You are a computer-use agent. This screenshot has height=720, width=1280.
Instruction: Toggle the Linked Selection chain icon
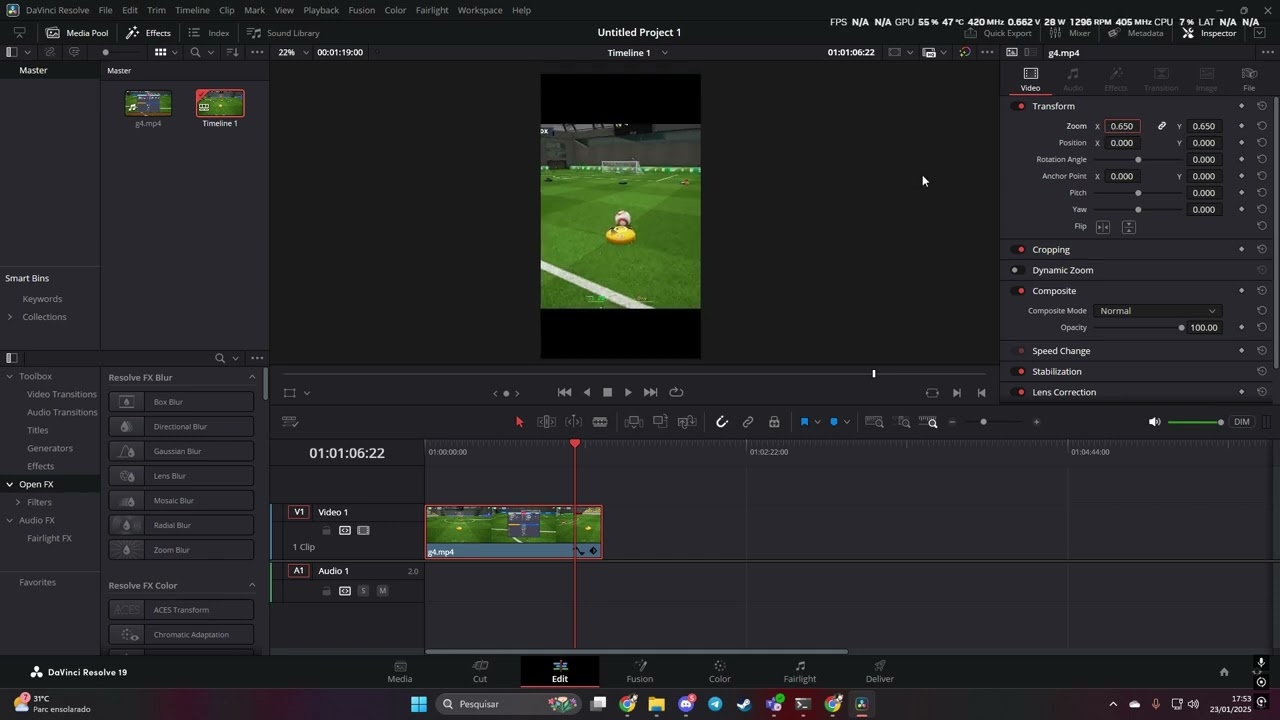(x=748, y=422)
